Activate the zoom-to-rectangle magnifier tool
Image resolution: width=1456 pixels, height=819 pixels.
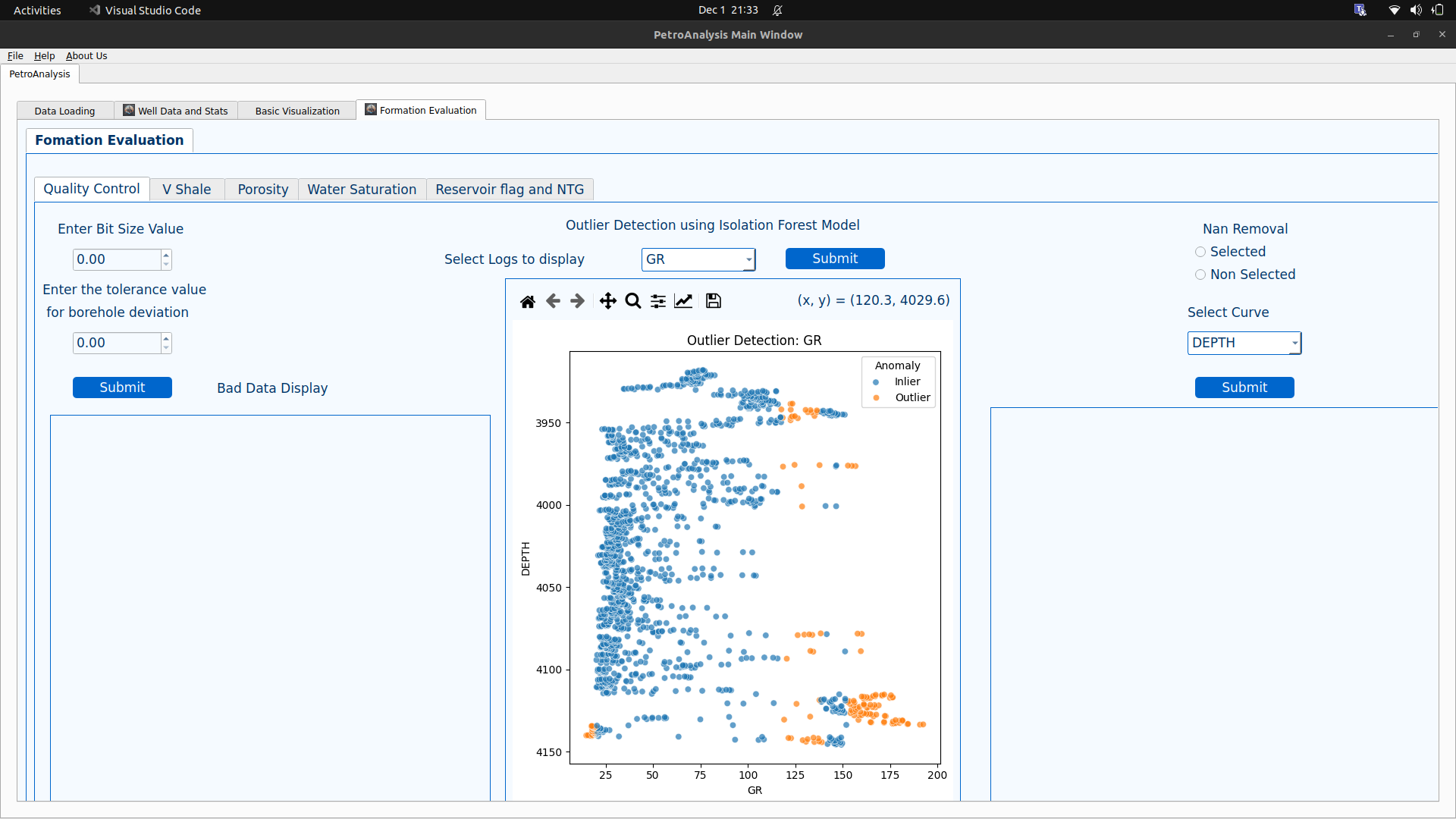632,300
